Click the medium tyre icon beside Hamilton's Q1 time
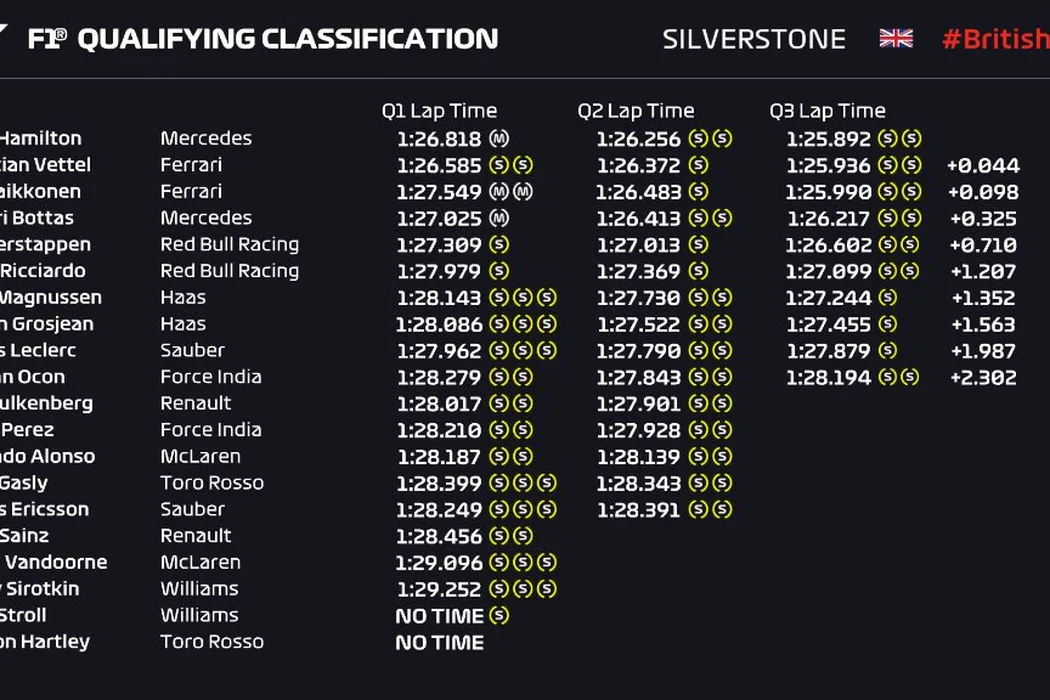Screen dimensions: 1050x700 (499, 139)
